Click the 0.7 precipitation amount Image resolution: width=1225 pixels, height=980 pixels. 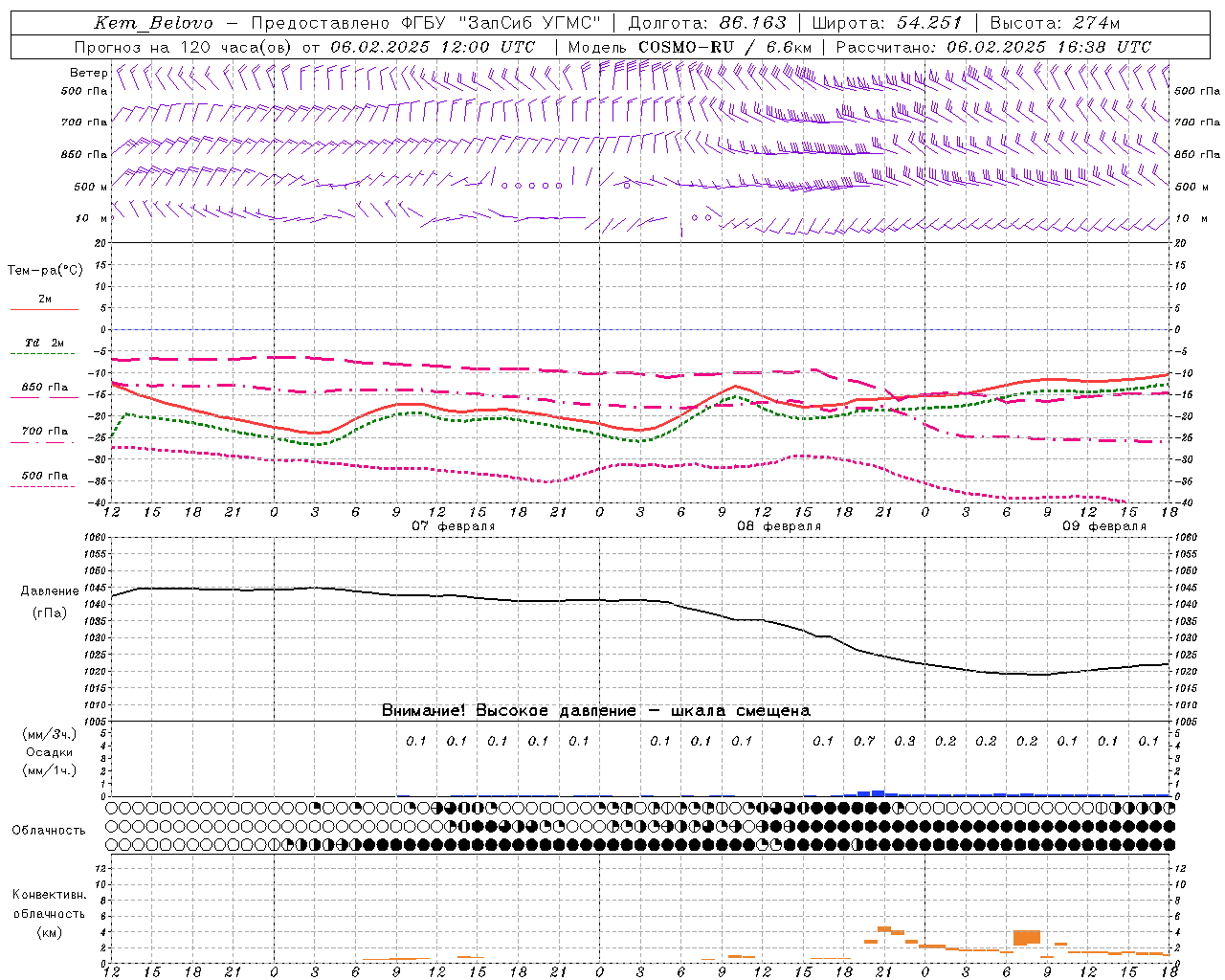point(864,741)
